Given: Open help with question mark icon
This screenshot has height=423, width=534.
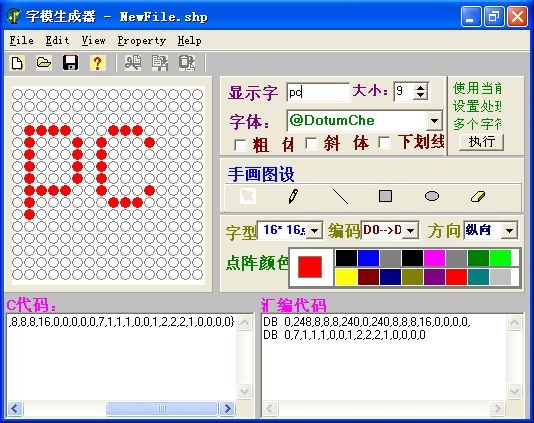Looking at the screenshot, I should 97,63.
